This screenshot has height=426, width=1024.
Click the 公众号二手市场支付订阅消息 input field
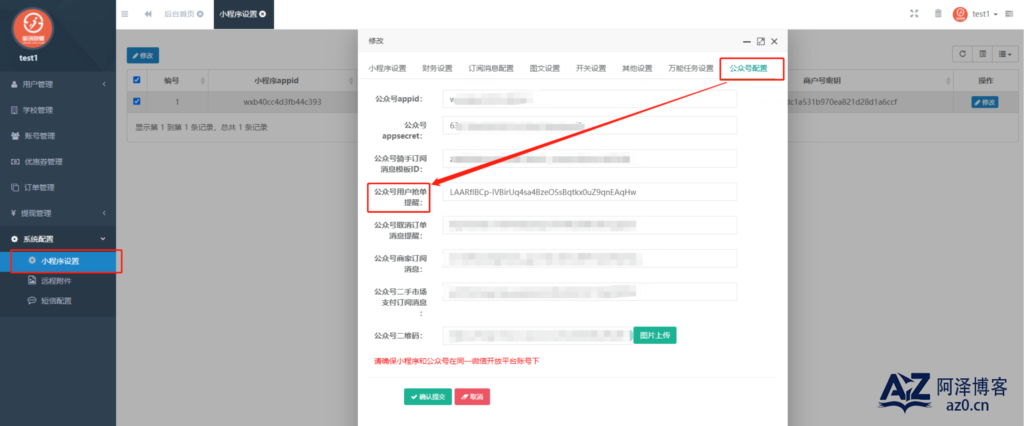click(589, 291)
